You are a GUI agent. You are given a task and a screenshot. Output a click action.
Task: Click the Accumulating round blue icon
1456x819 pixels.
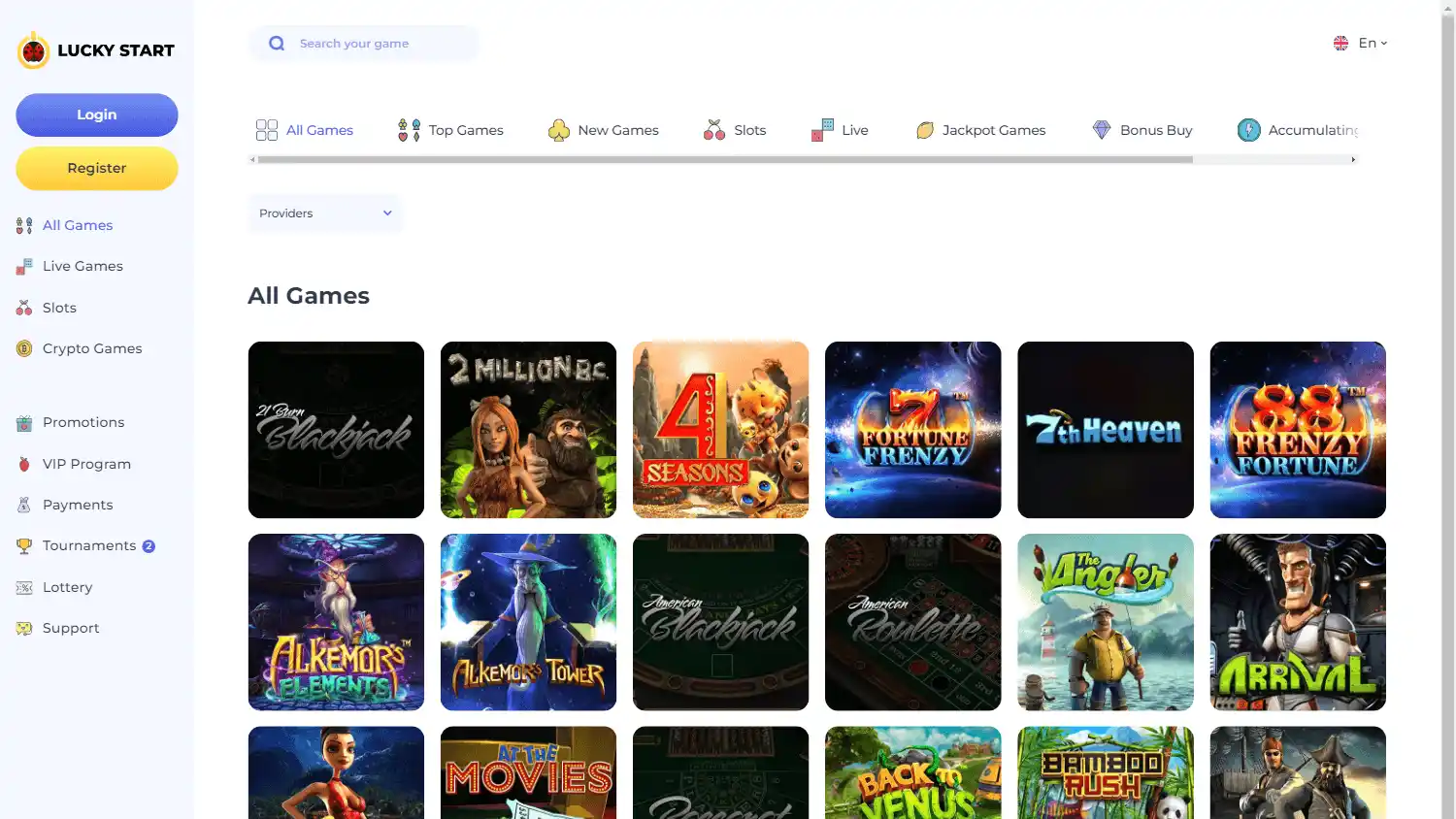[1249, 130]
